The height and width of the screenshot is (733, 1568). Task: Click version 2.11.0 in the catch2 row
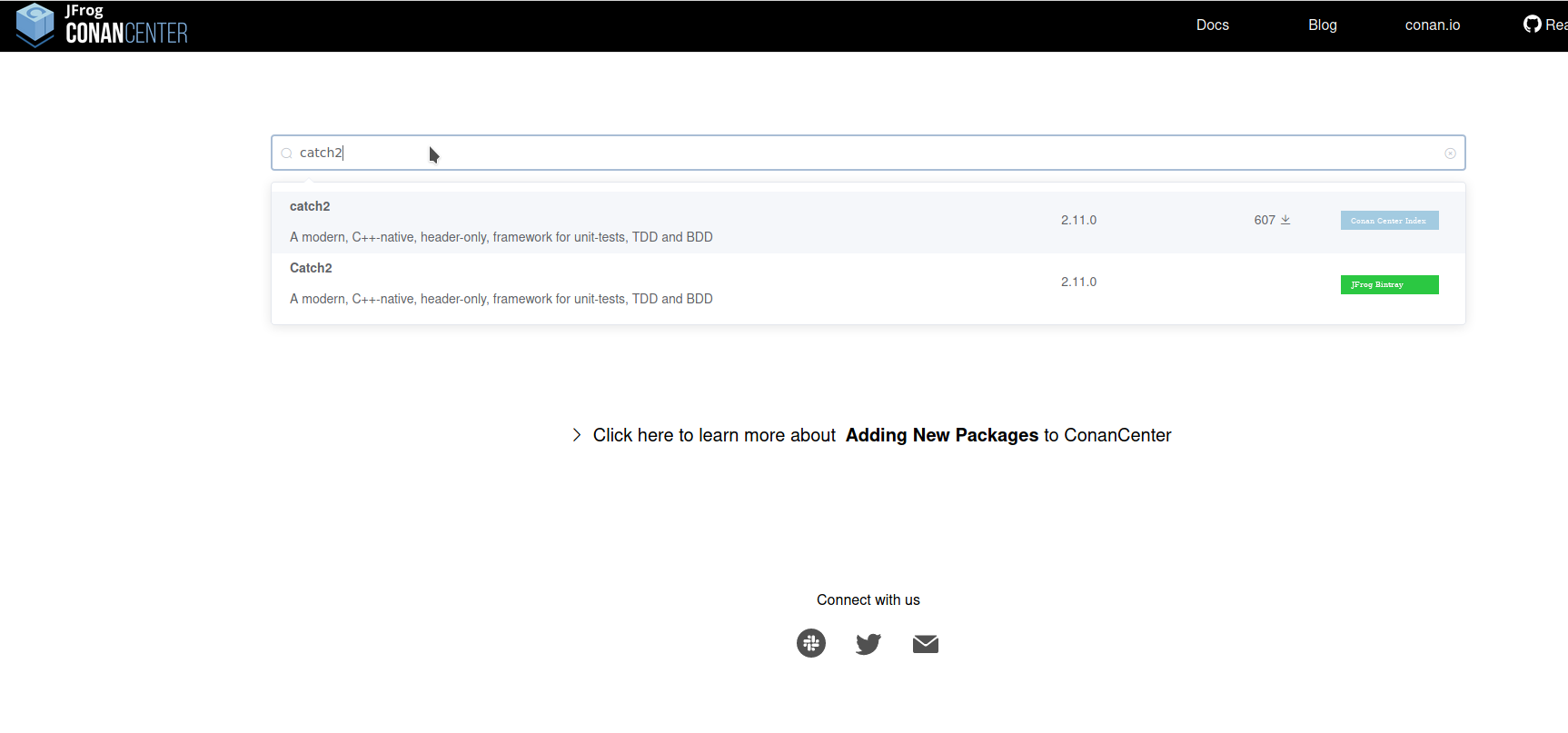pos(1078,220)
